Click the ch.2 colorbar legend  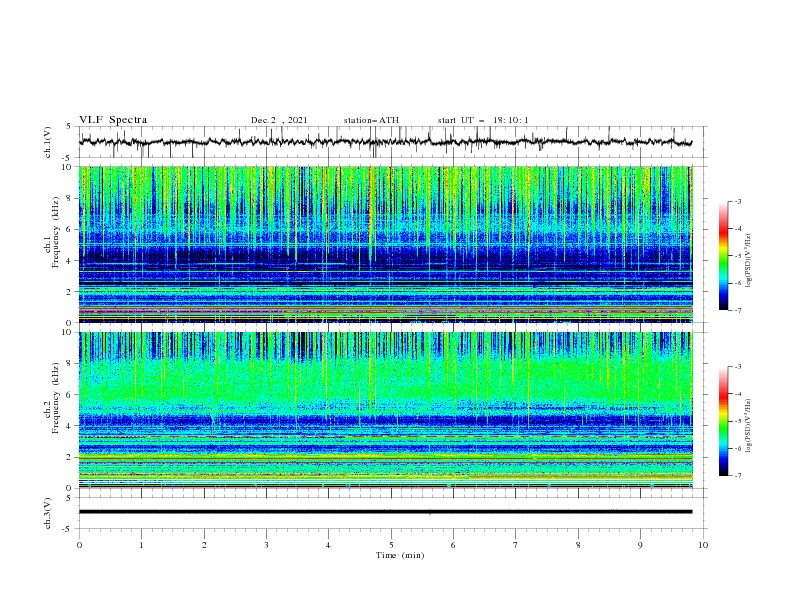723,421
